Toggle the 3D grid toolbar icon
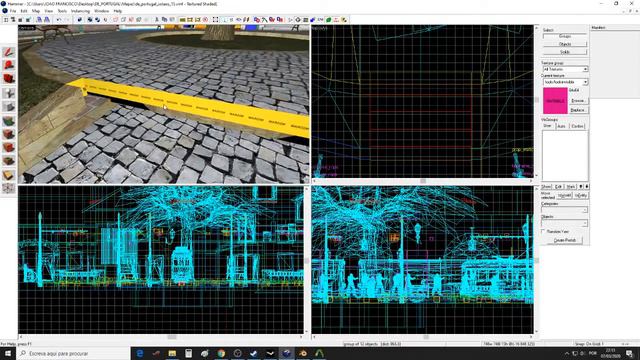 click(x=13, y=19)
